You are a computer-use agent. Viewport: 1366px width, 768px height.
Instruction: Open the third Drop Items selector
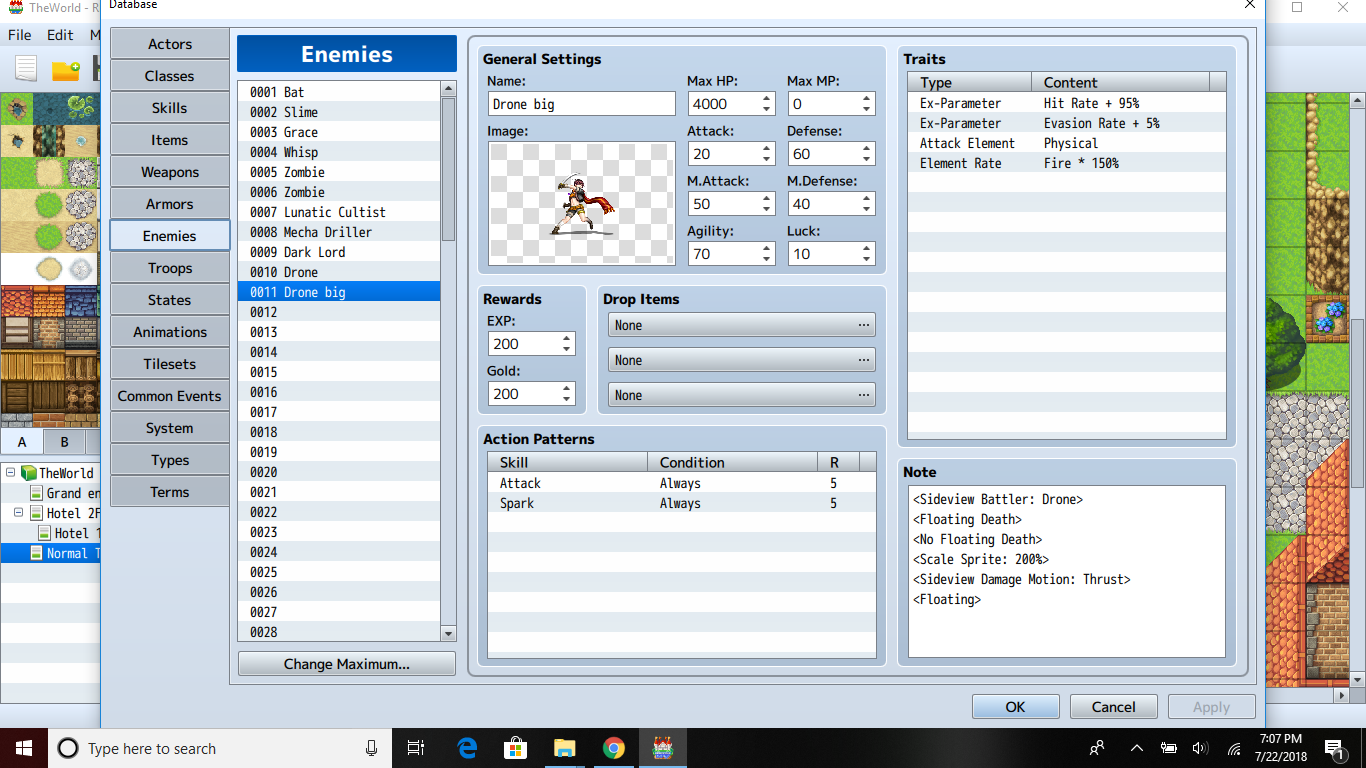click(742, 395)
